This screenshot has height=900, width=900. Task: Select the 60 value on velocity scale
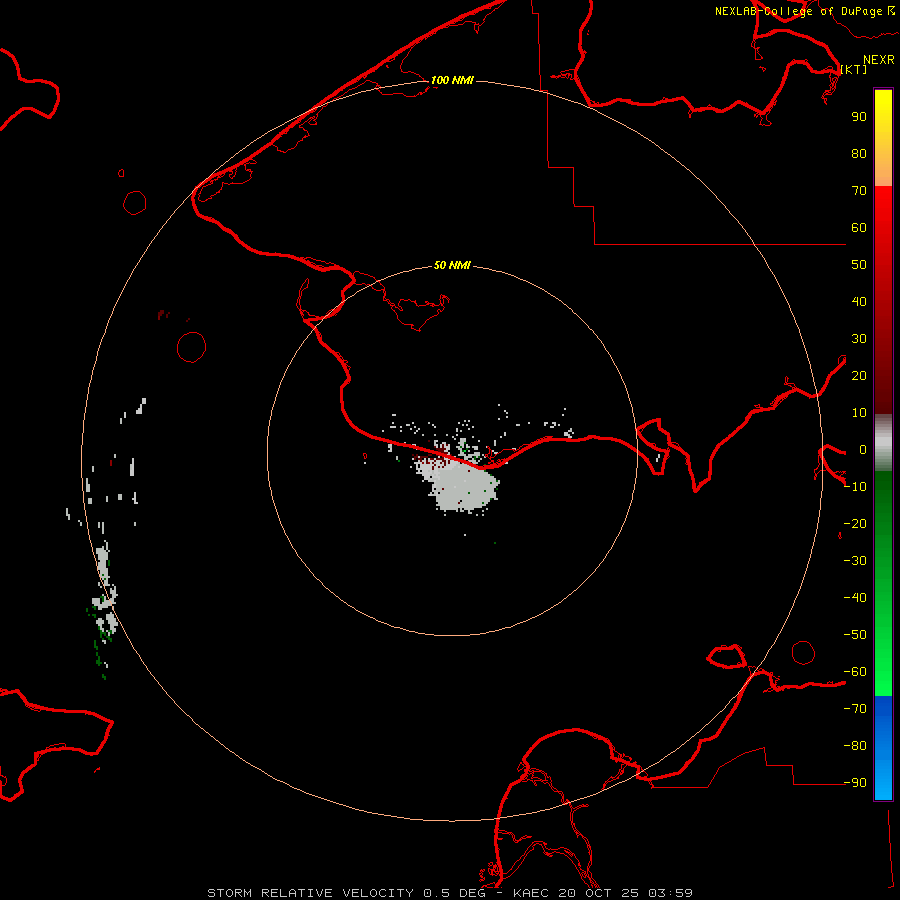(x=859, y=227)
